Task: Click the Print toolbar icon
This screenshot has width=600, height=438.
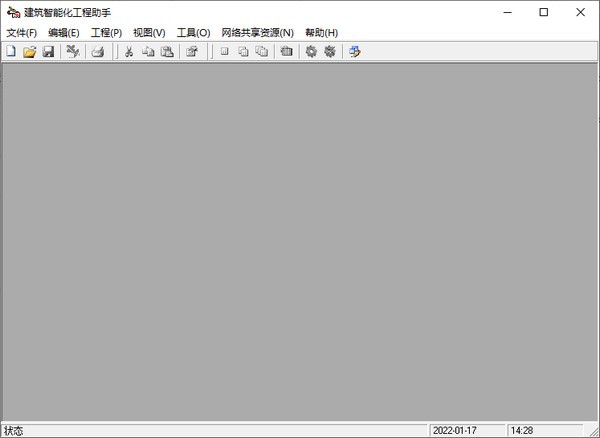Action: [98, 51]
